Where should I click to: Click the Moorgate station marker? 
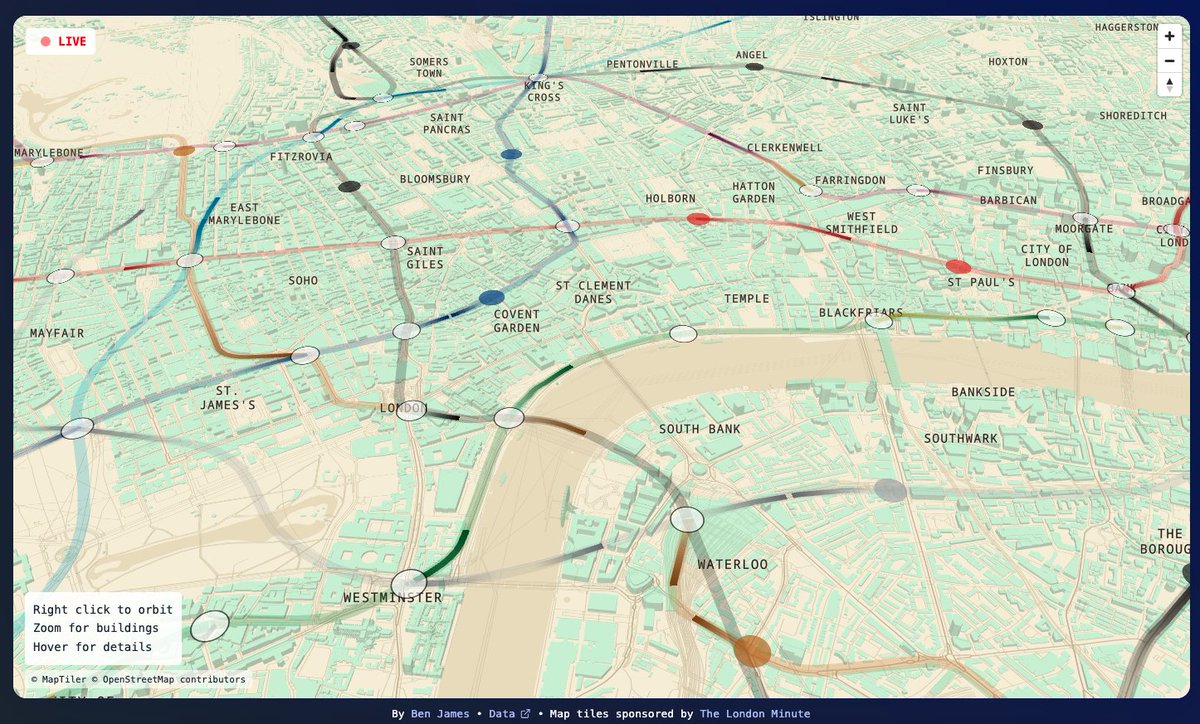coord(1085,218)
